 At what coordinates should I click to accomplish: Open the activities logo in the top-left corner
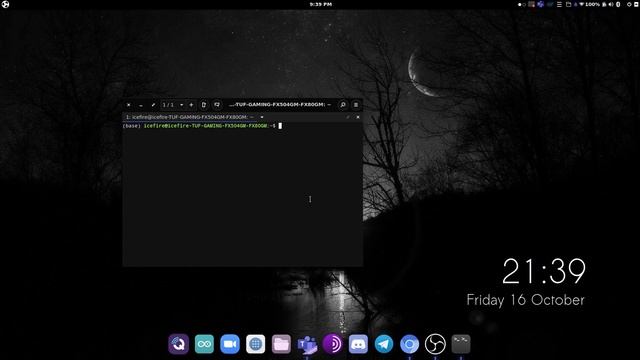[x=5, y=4]
